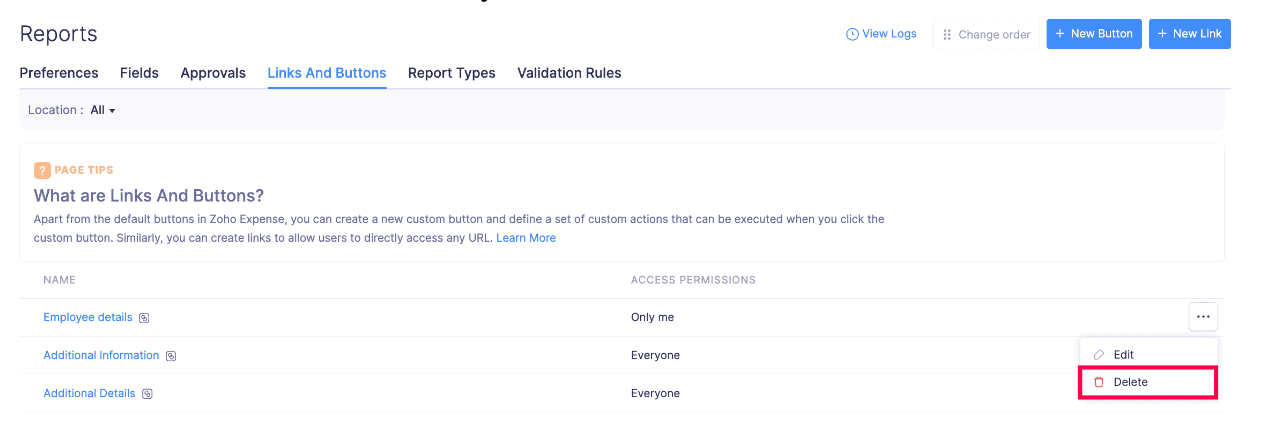Open the Report Types tab
The height and width of the screenshot is (442, 1262).
pyautogui.click(x=451, y=73)
